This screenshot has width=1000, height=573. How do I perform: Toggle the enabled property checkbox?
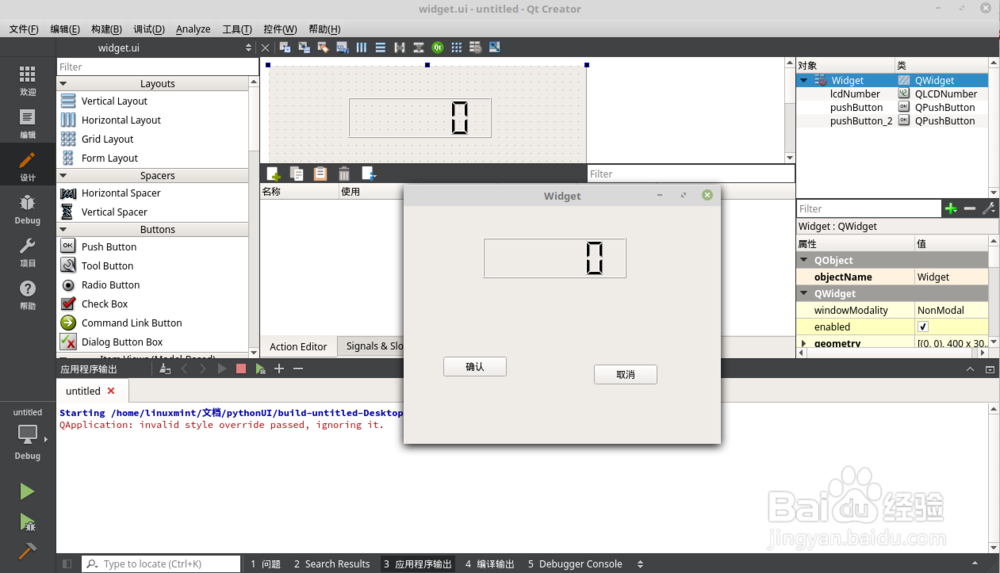923,327
